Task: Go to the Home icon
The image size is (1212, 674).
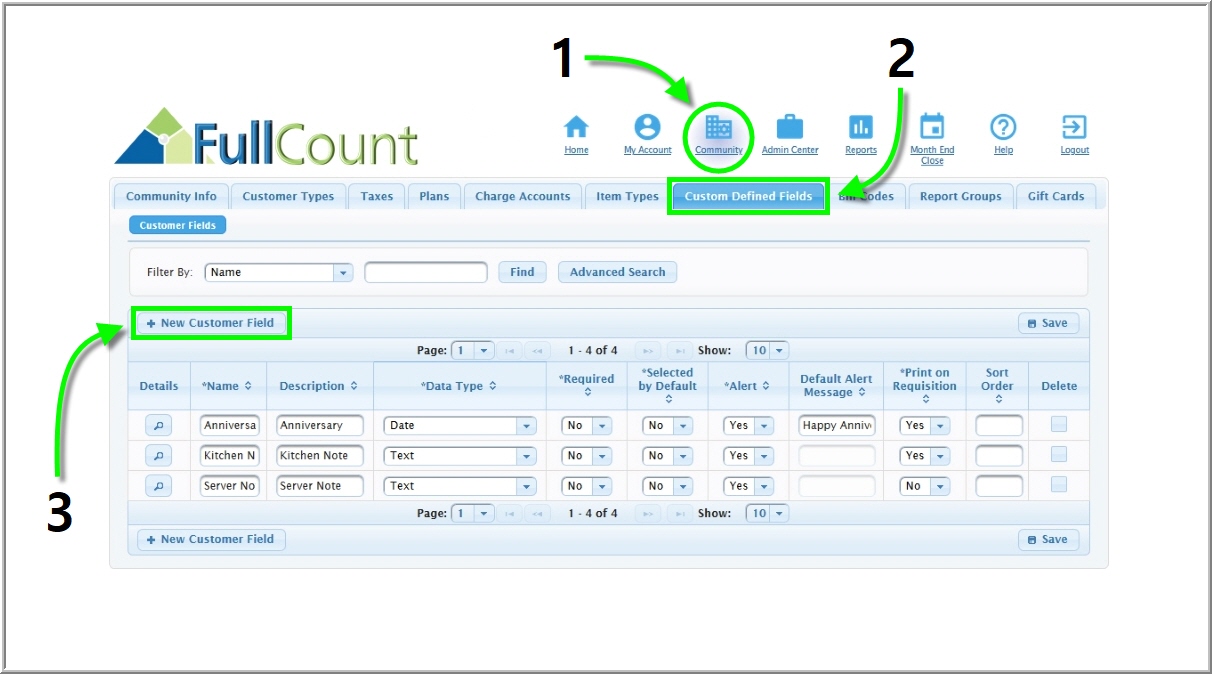Action: pos(576,128)
